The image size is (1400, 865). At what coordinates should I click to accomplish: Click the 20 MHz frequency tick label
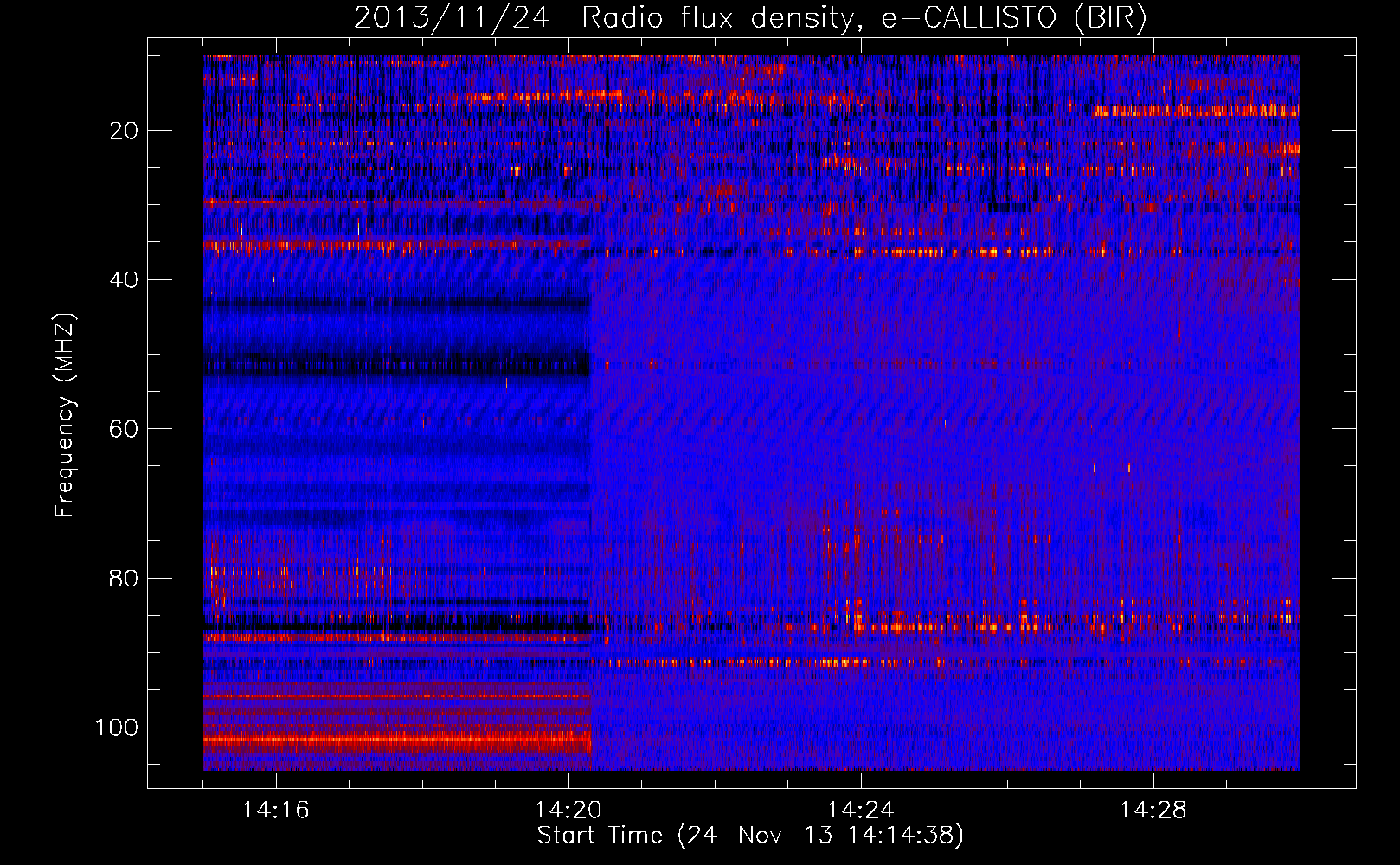coord(124,131)
